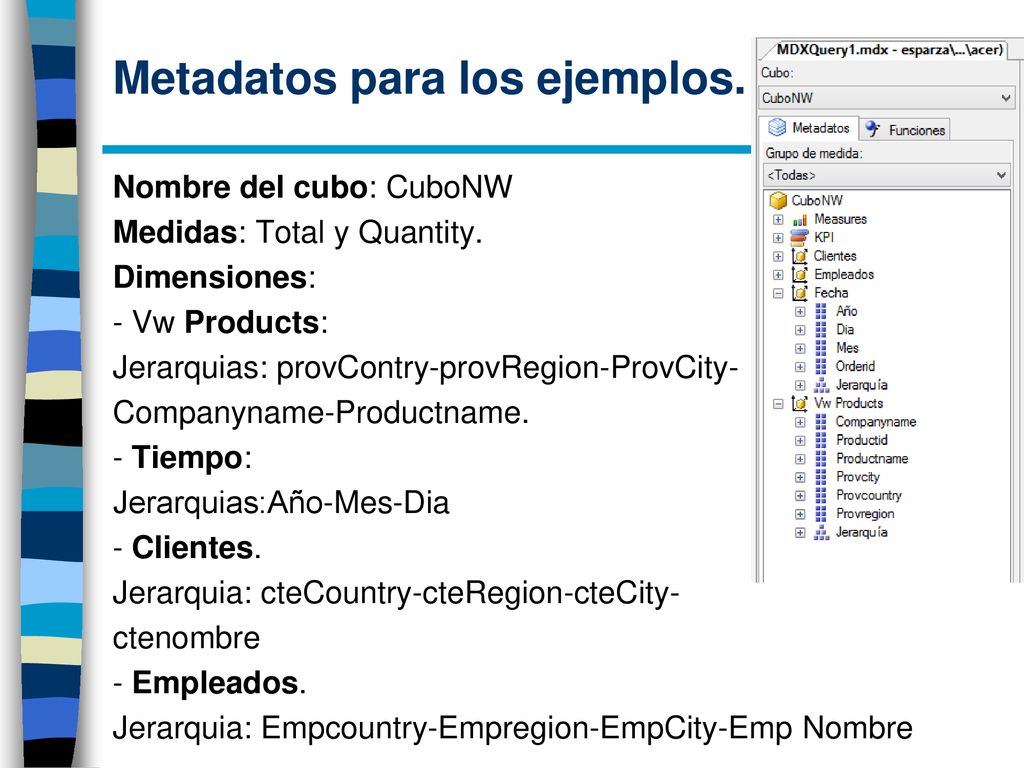The height and width of the screenshot is (768, 1024).
Task: Click the Dia attribute grid icon
Action: pos(821,330)
